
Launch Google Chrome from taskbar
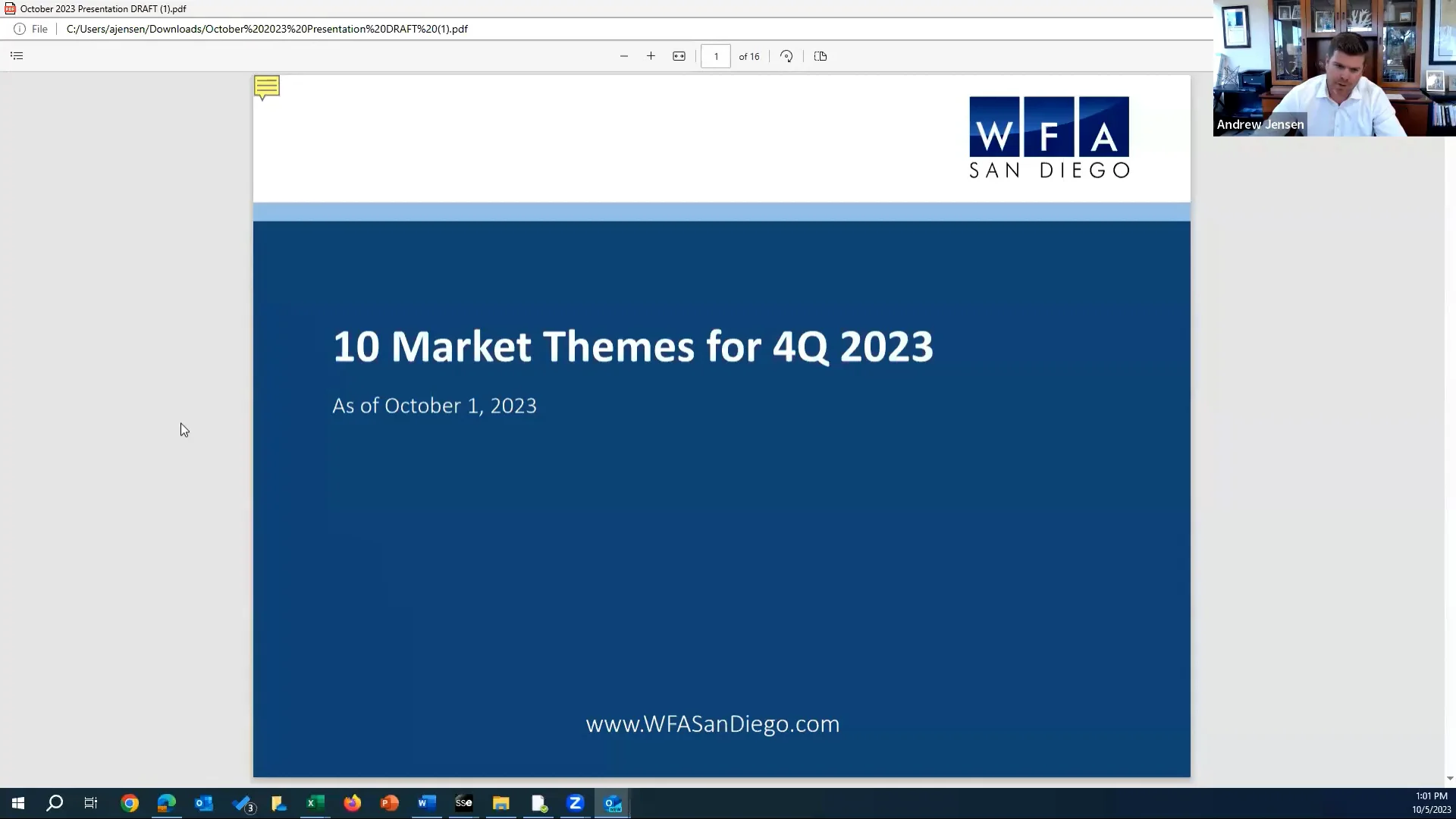(130, 803)
